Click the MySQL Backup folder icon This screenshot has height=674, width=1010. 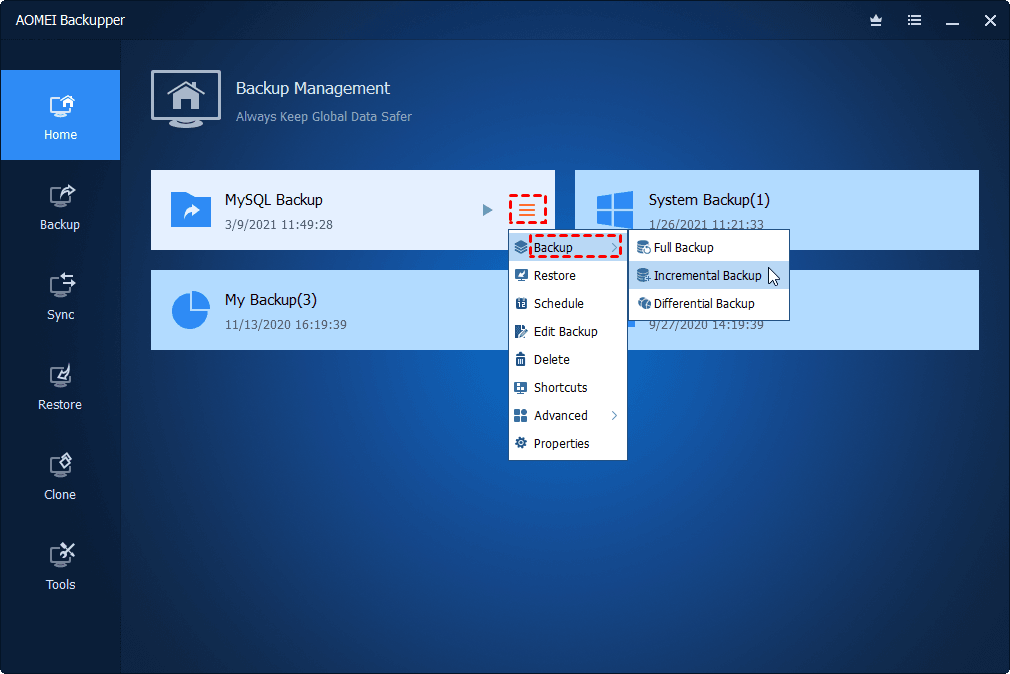coord(191,209)
